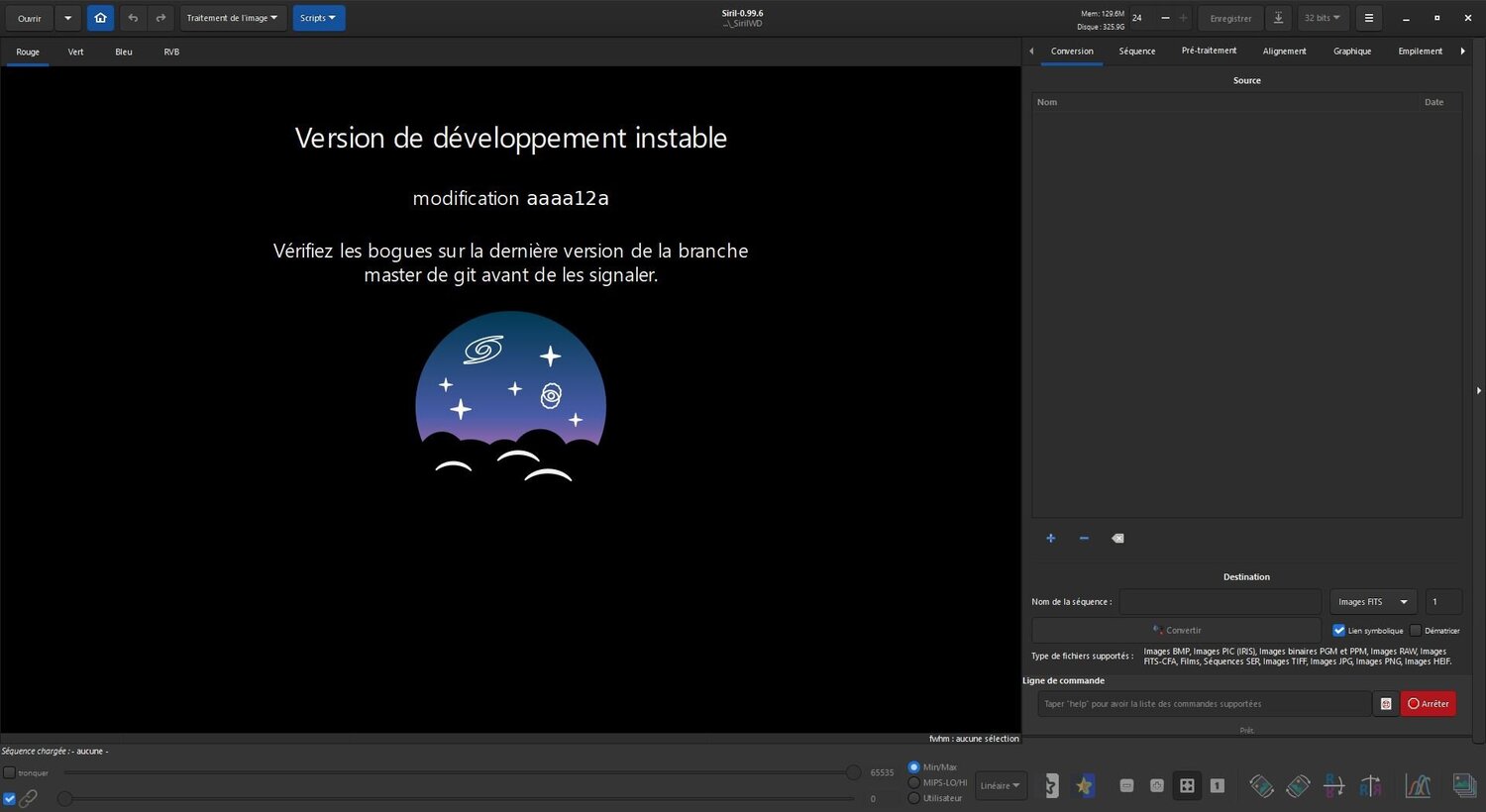Click the horizontal mirror flip icon
1486x812 pixels.
(1371, 786)
